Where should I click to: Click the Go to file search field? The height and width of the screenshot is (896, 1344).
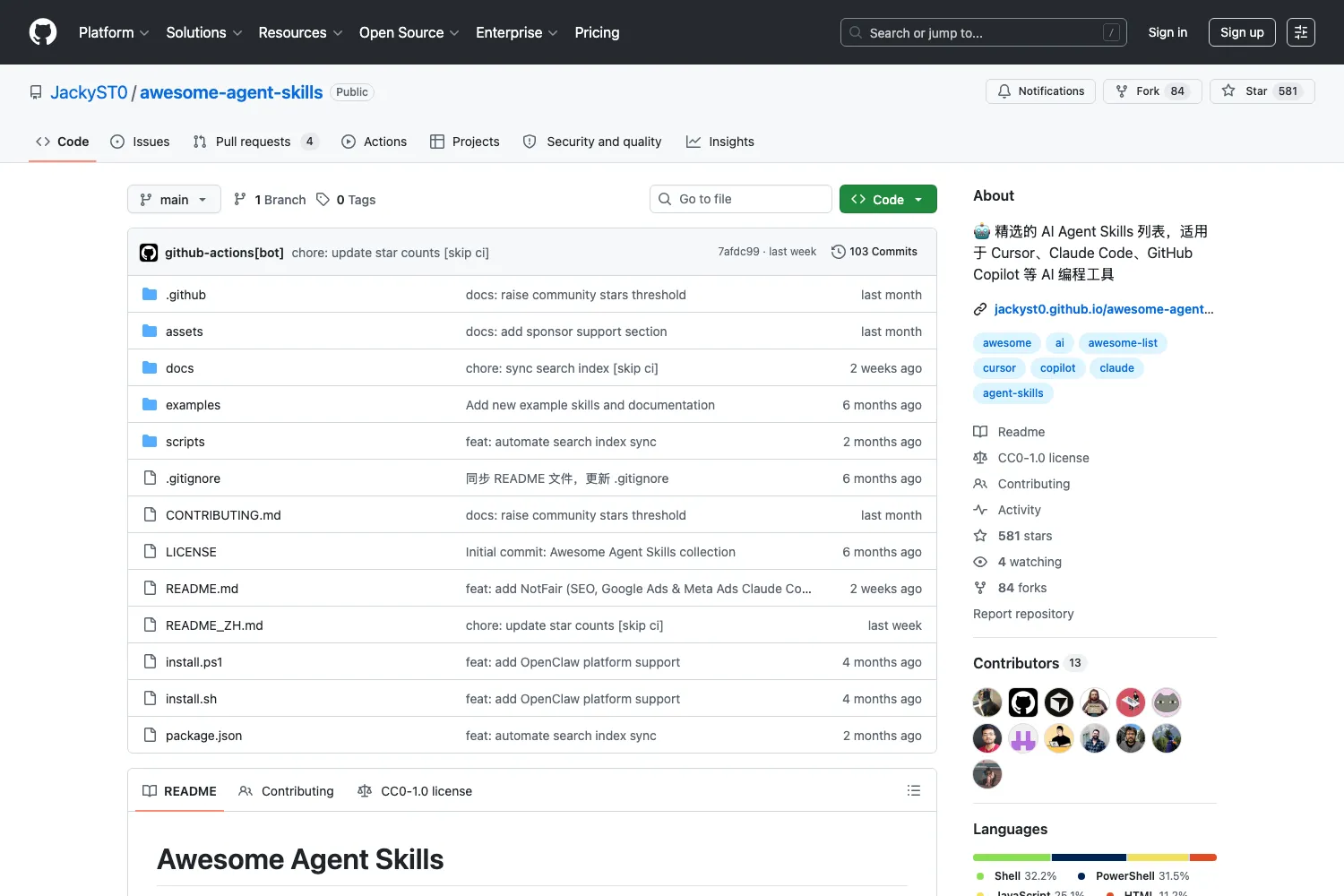tap(741, 199)
